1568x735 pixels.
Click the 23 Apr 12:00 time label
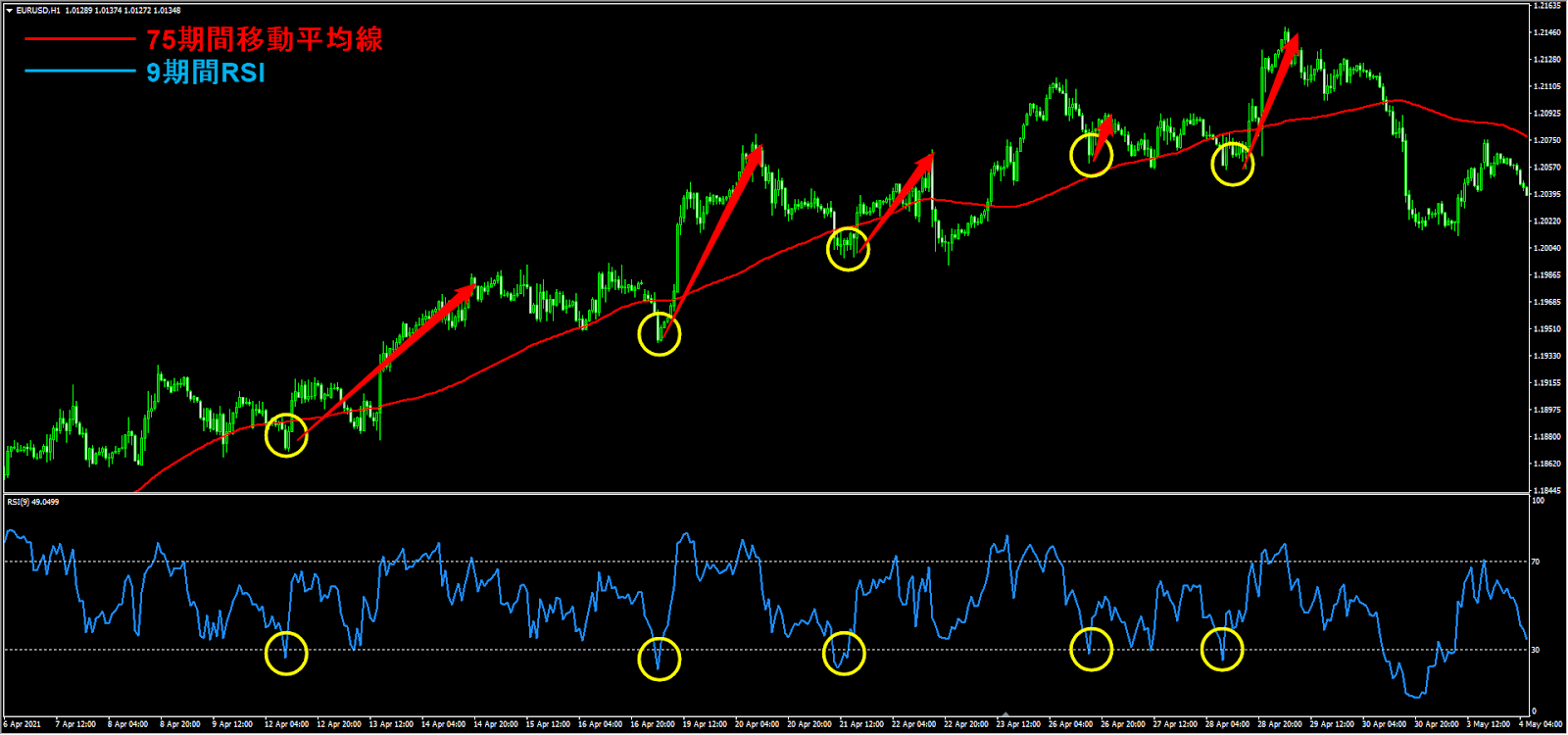click(x=1018, y=724)
